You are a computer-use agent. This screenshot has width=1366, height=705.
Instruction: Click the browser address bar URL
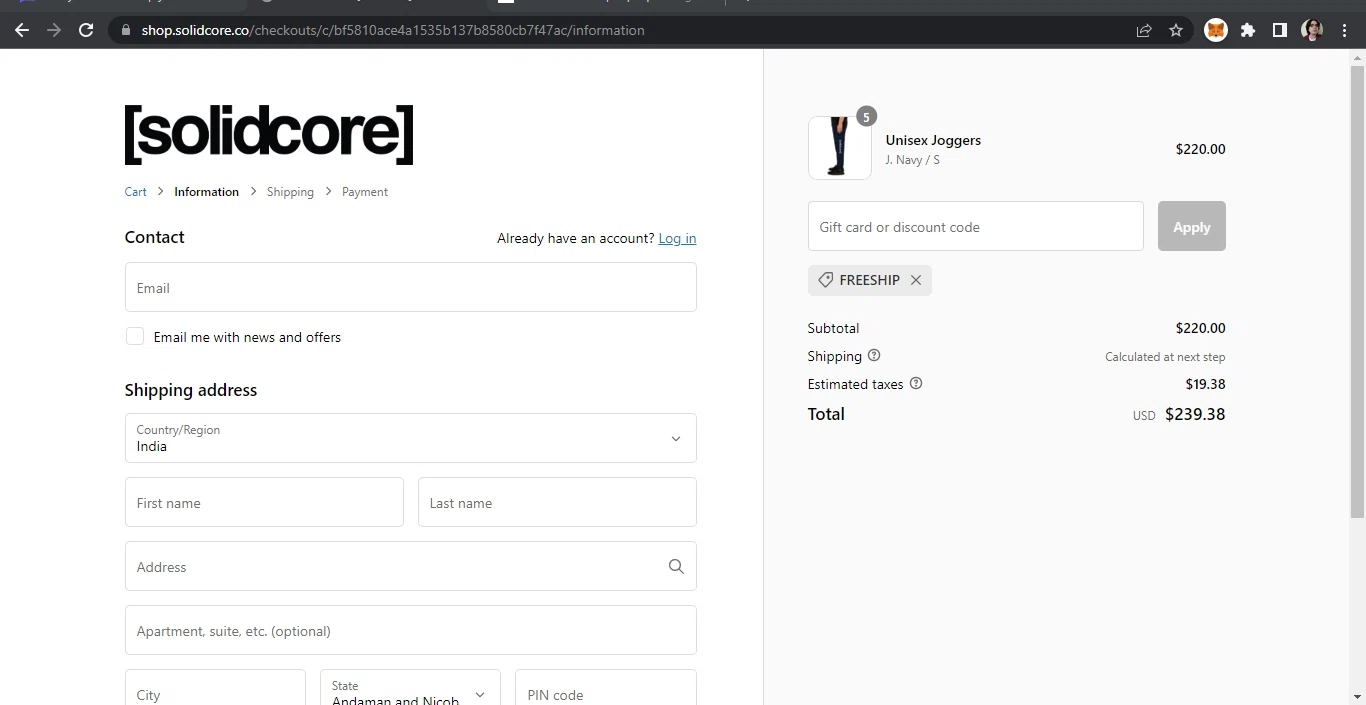[x=393, y=30]
